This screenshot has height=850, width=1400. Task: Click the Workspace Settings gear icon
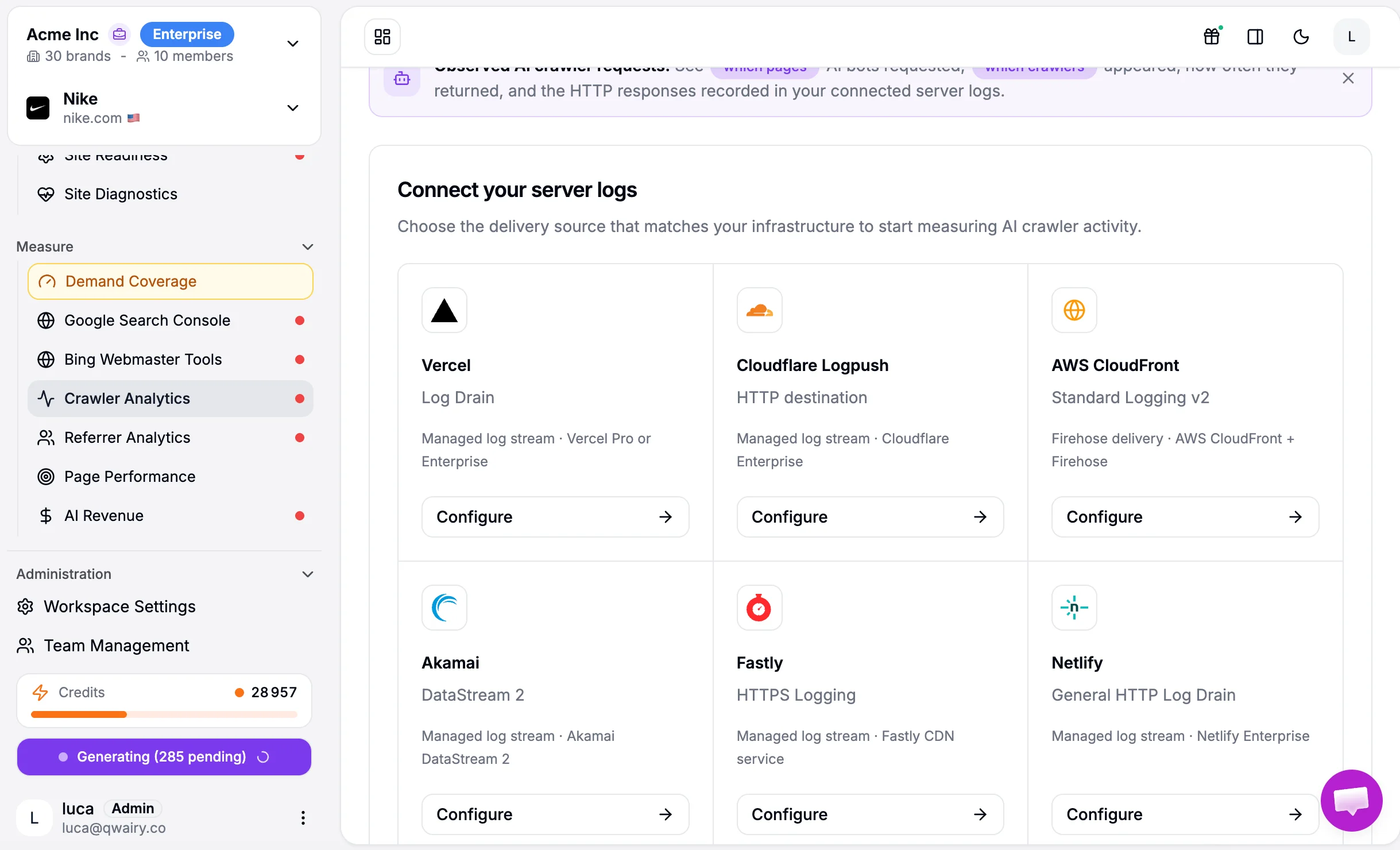point(25,606)
